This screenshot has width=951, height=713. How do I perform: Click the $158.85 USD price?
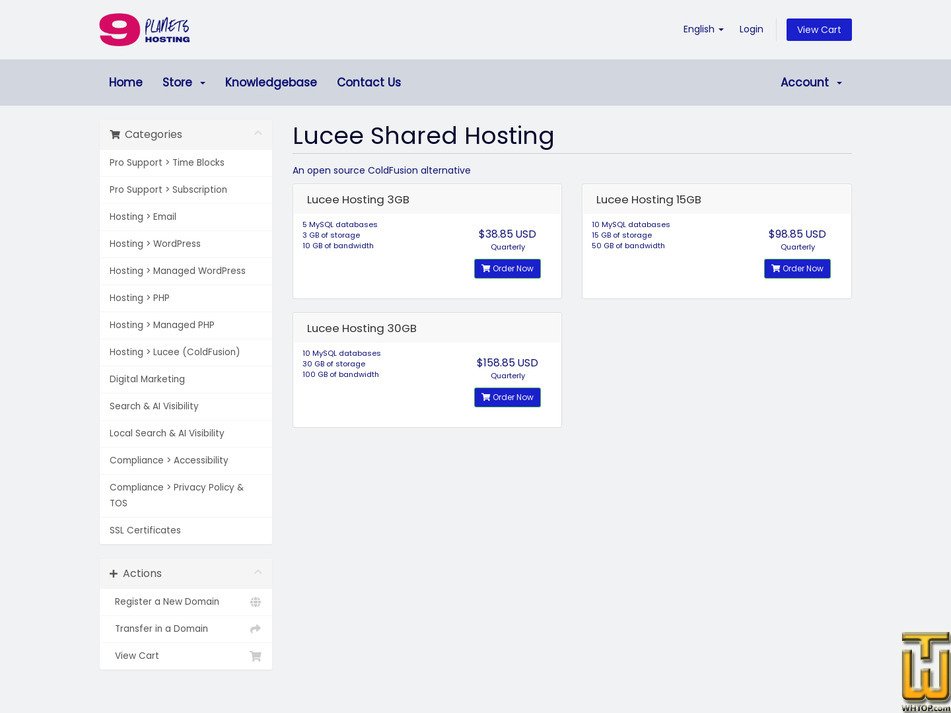click(507, 363)
